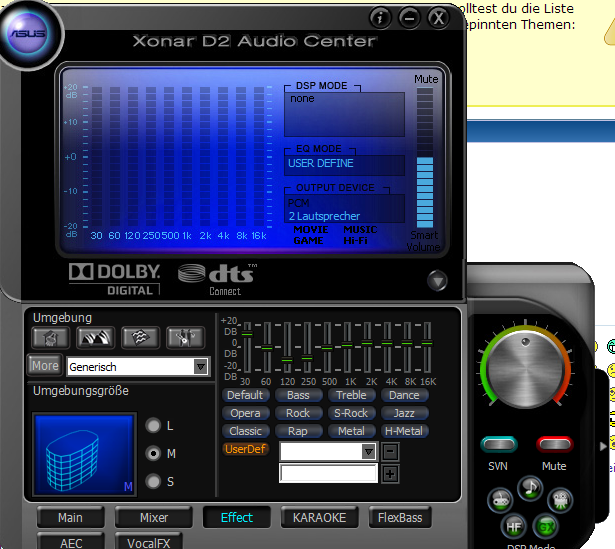Toggle the SVN smart volume switch
The image size is (615, 549).
coord(499,444)
